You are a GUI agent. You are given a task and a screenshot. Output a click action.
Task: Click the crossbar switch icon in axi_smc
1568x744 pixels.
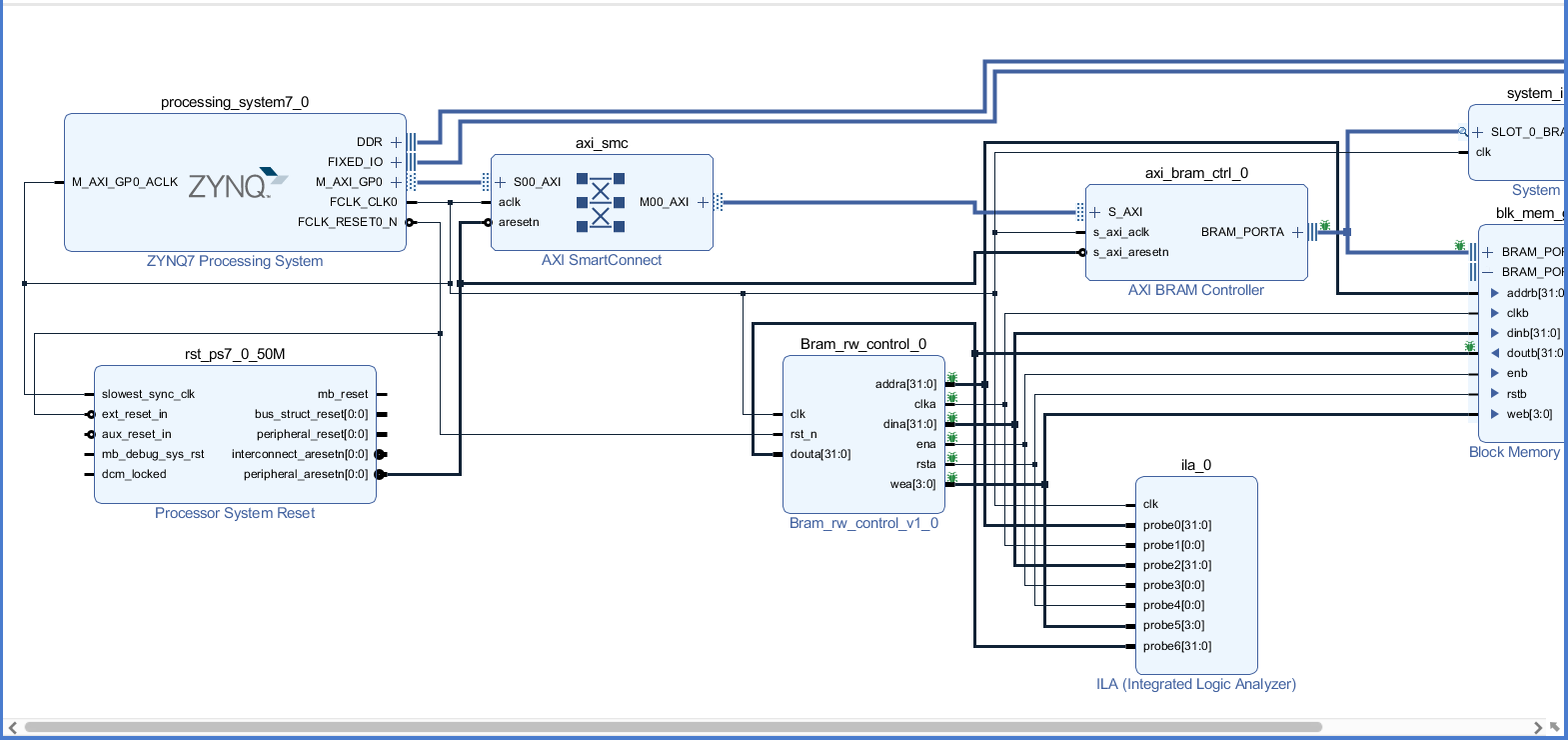[601, 202]
